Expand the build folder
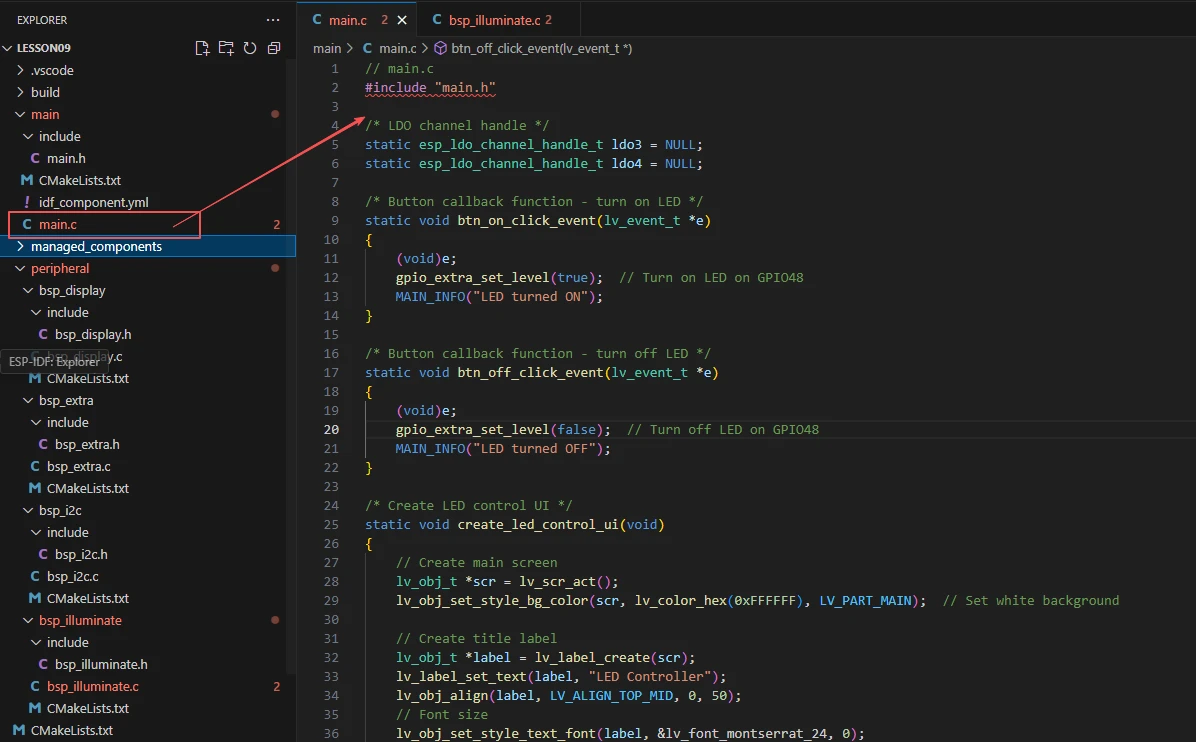 pyautogui.click(x=45, y=92)
